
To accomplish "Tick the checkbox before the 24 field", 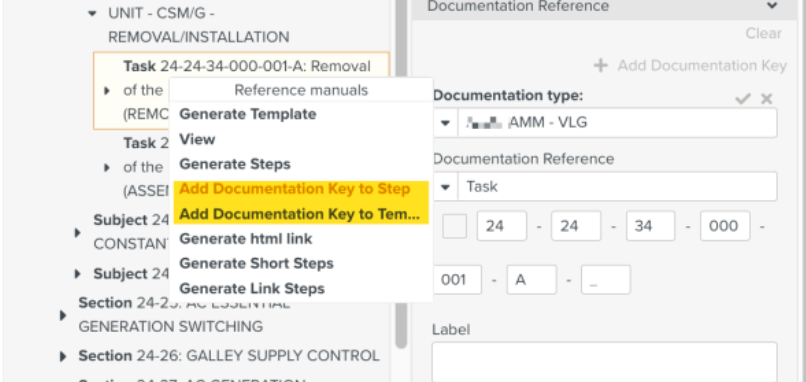I will pos(454,226).
